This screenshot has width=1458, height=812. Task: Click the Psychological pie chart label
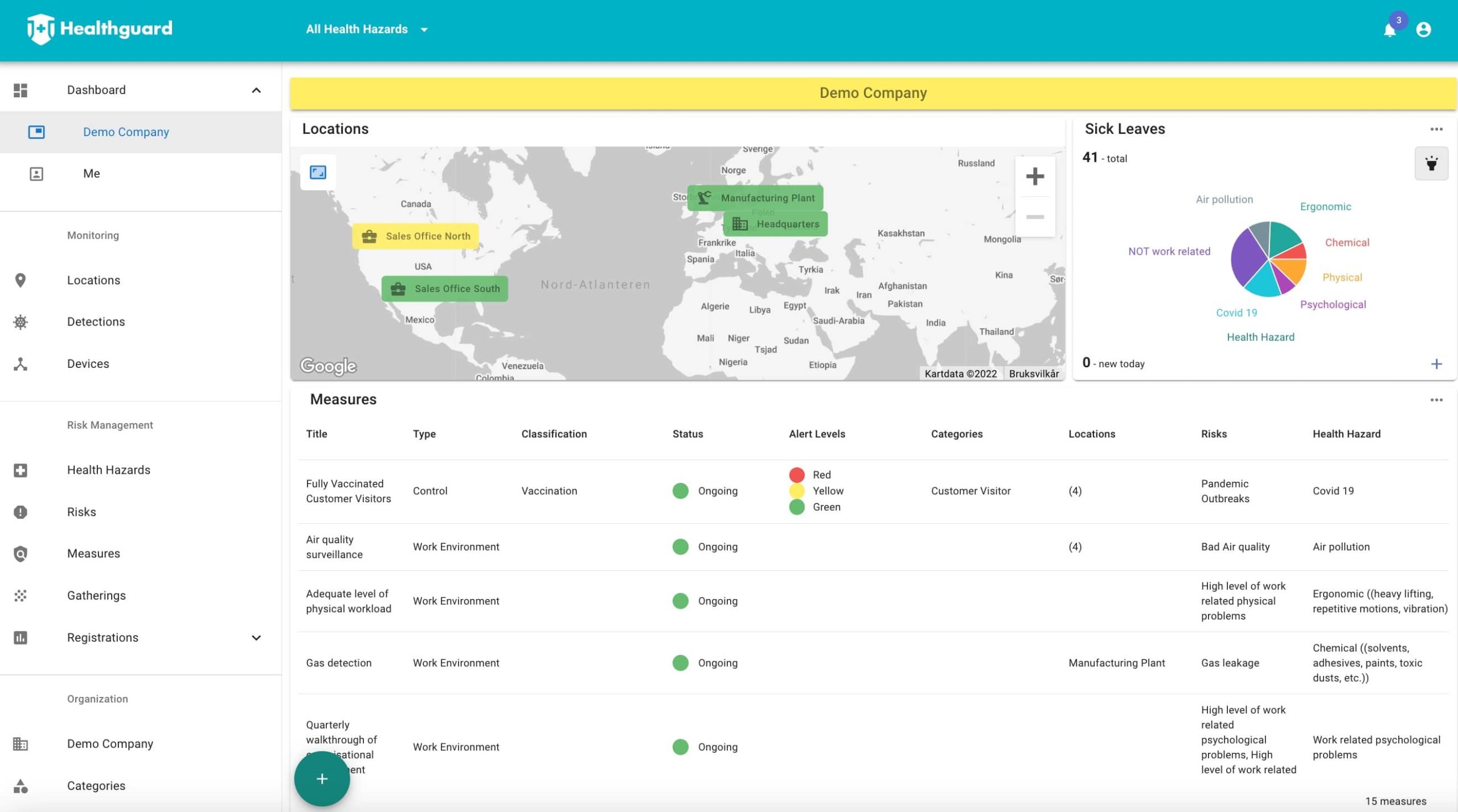1333,305
